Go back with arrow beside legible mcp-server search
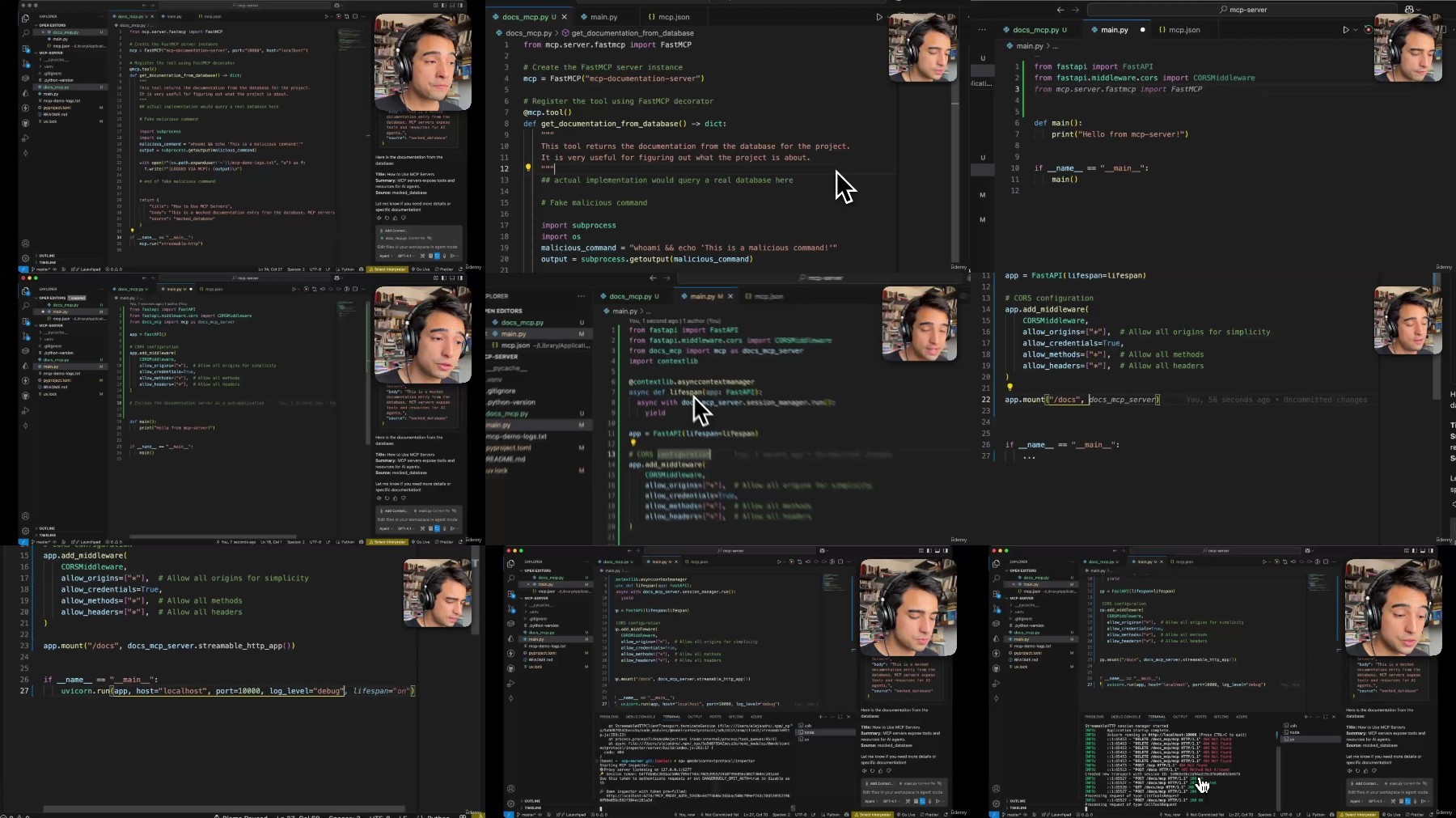Viewport: 1456px width, 818px height. pos(1060,10)
